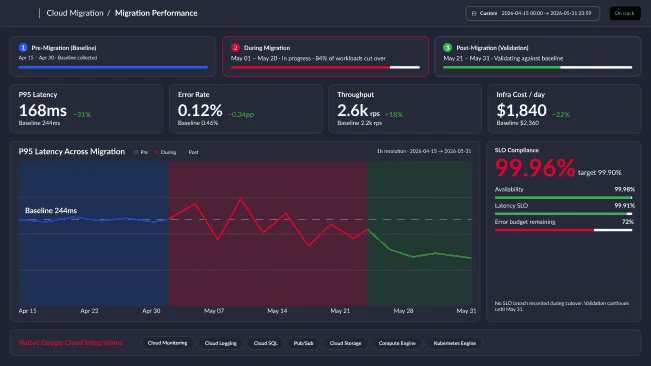Click the No SLO breach note text
The width and height of the screenshot is (651, 366).
(562, 306)
